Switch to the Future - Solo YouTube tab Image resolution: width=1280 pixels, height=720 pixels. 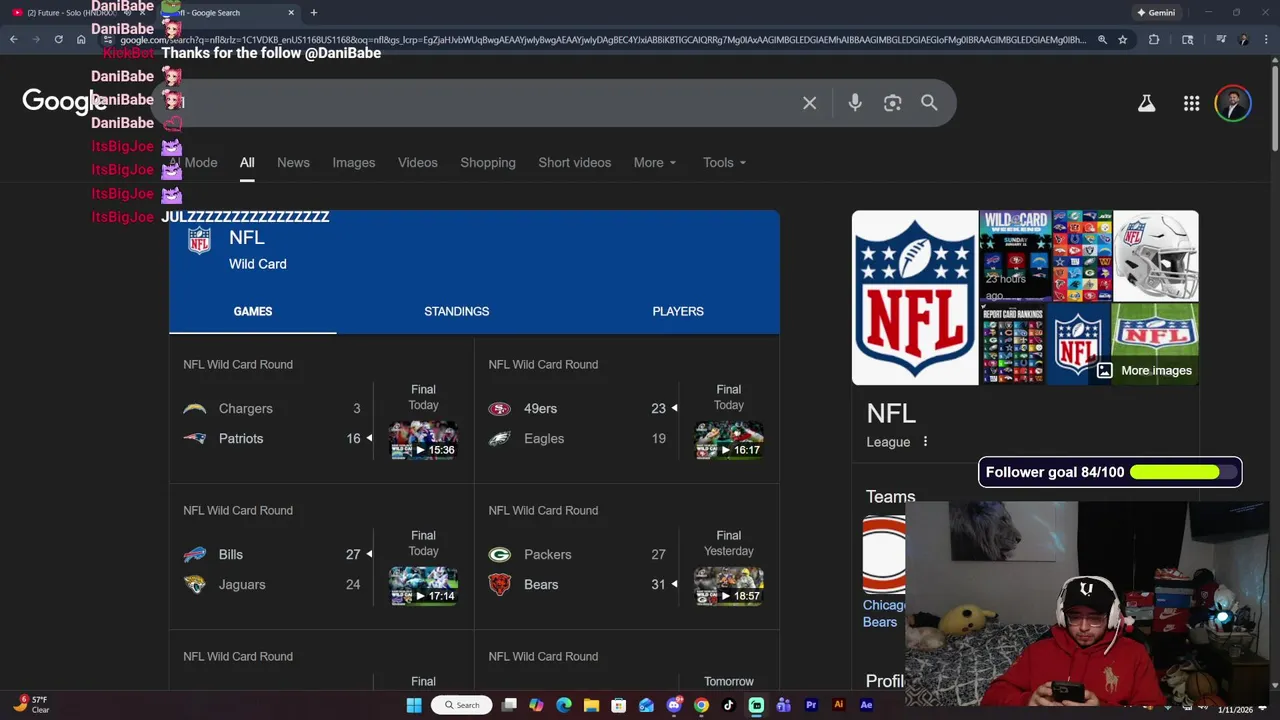[75, 13]
